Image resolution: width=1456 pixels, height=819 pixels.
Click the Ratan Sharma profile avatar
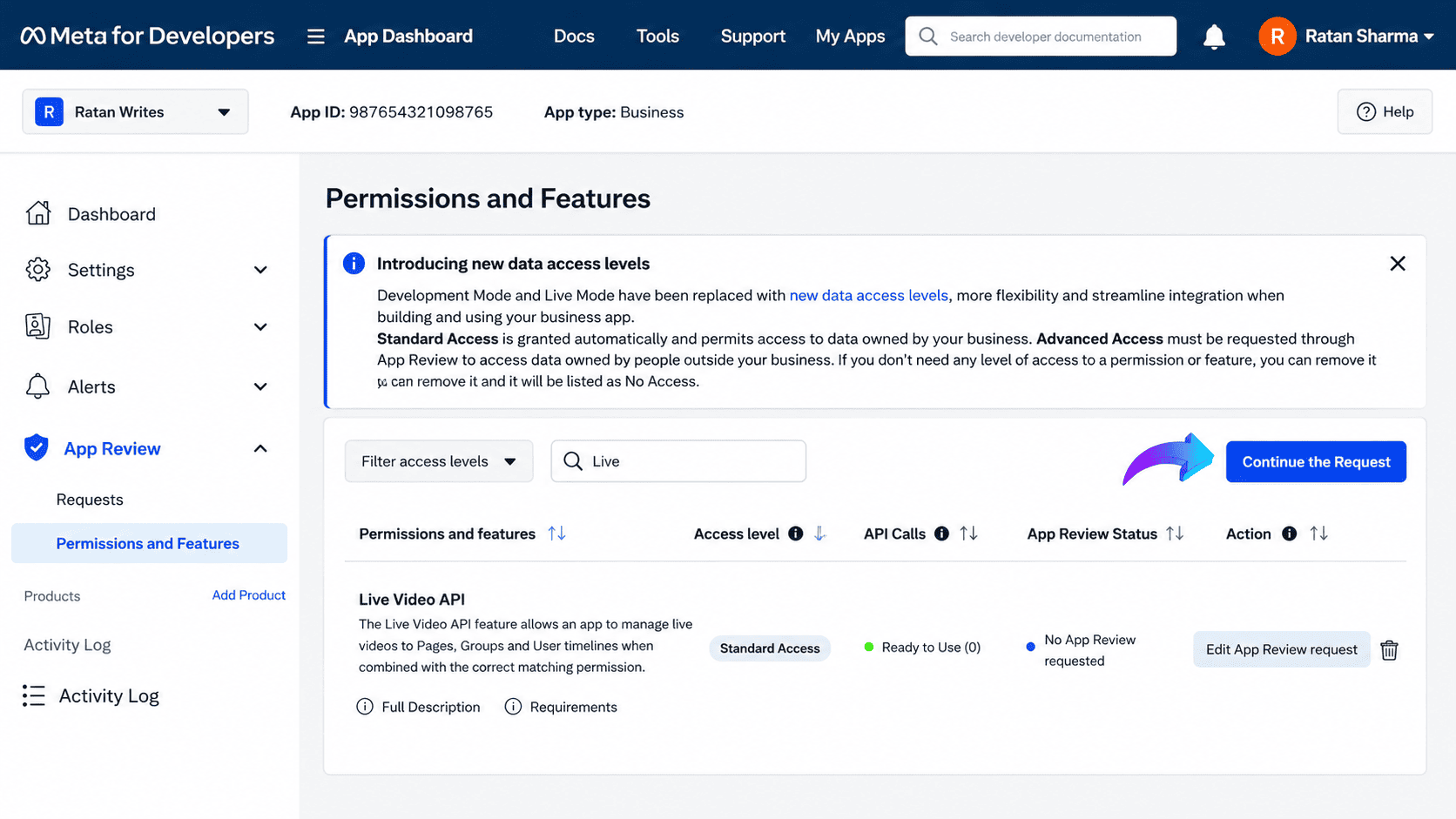[1277, 37]
